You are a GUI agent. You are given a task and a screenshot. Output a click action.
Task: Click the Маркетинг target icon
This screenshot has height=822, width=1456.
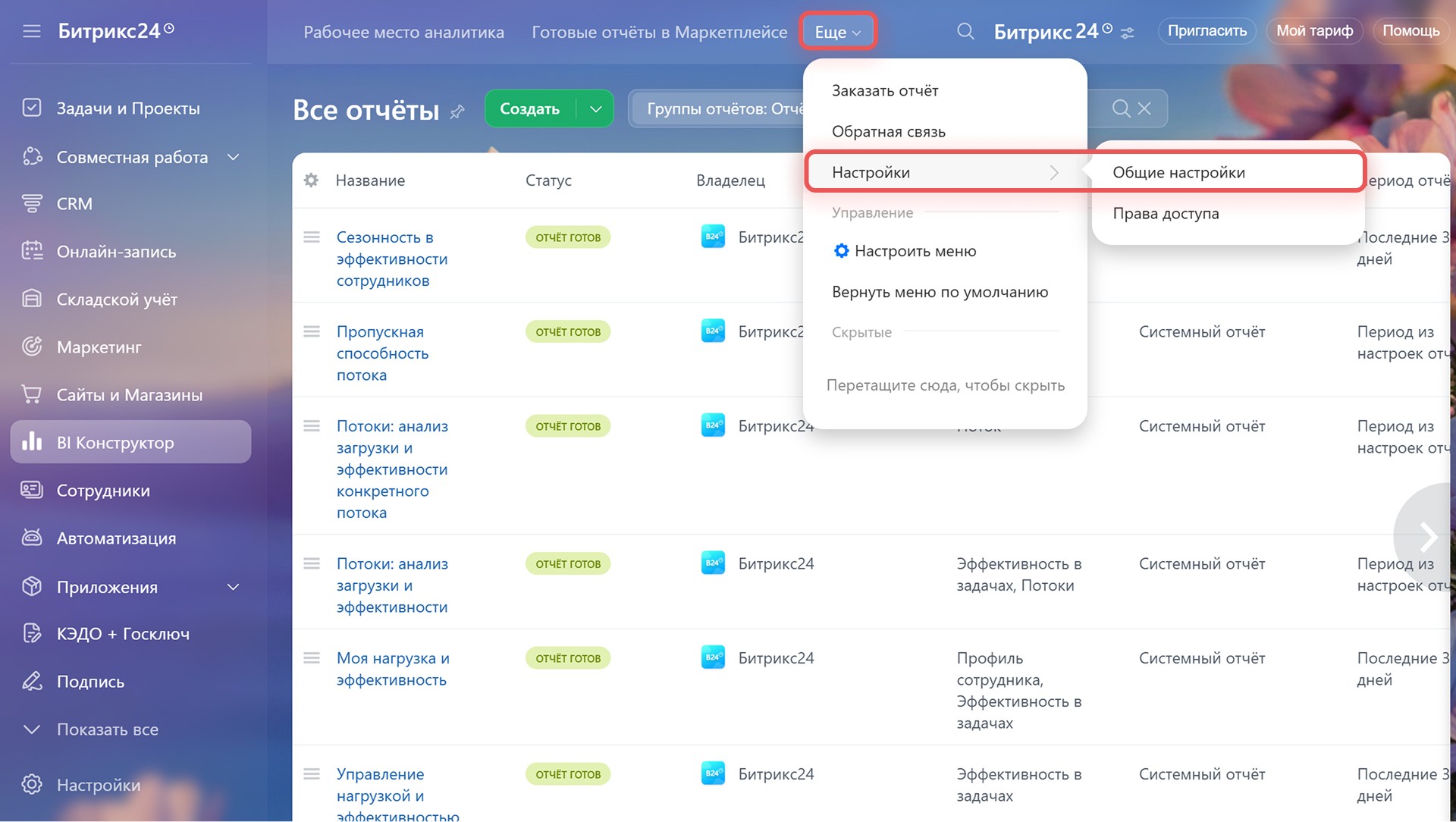point(32,347)
